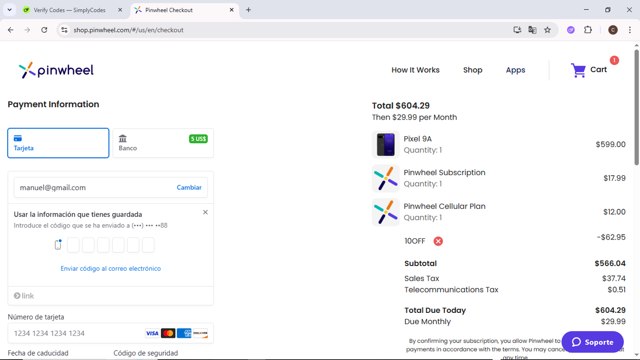Click the Pinwheel Cellular Plan $12.00 price

pyautogui.click(x=614, y=212)
